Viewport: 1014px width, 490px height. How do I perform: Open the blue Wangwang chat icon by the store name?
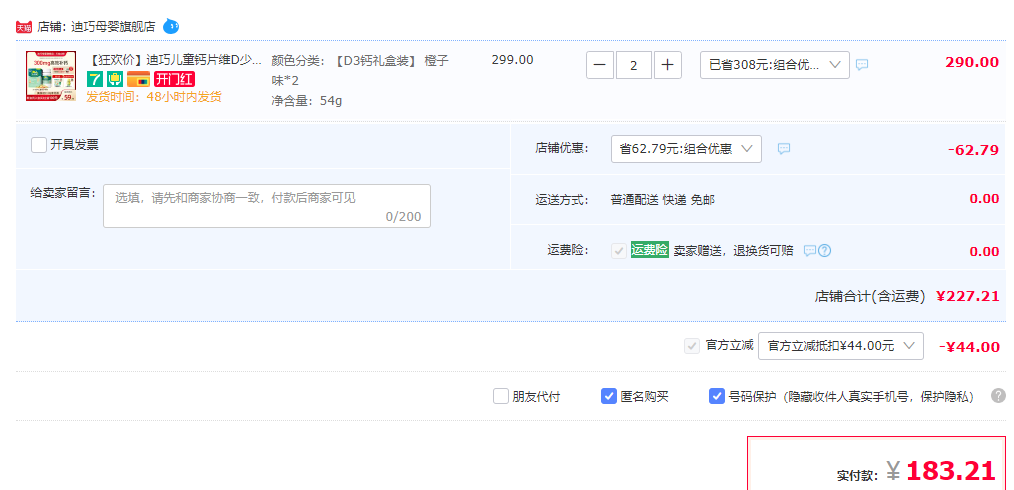(x=171, y=27)
